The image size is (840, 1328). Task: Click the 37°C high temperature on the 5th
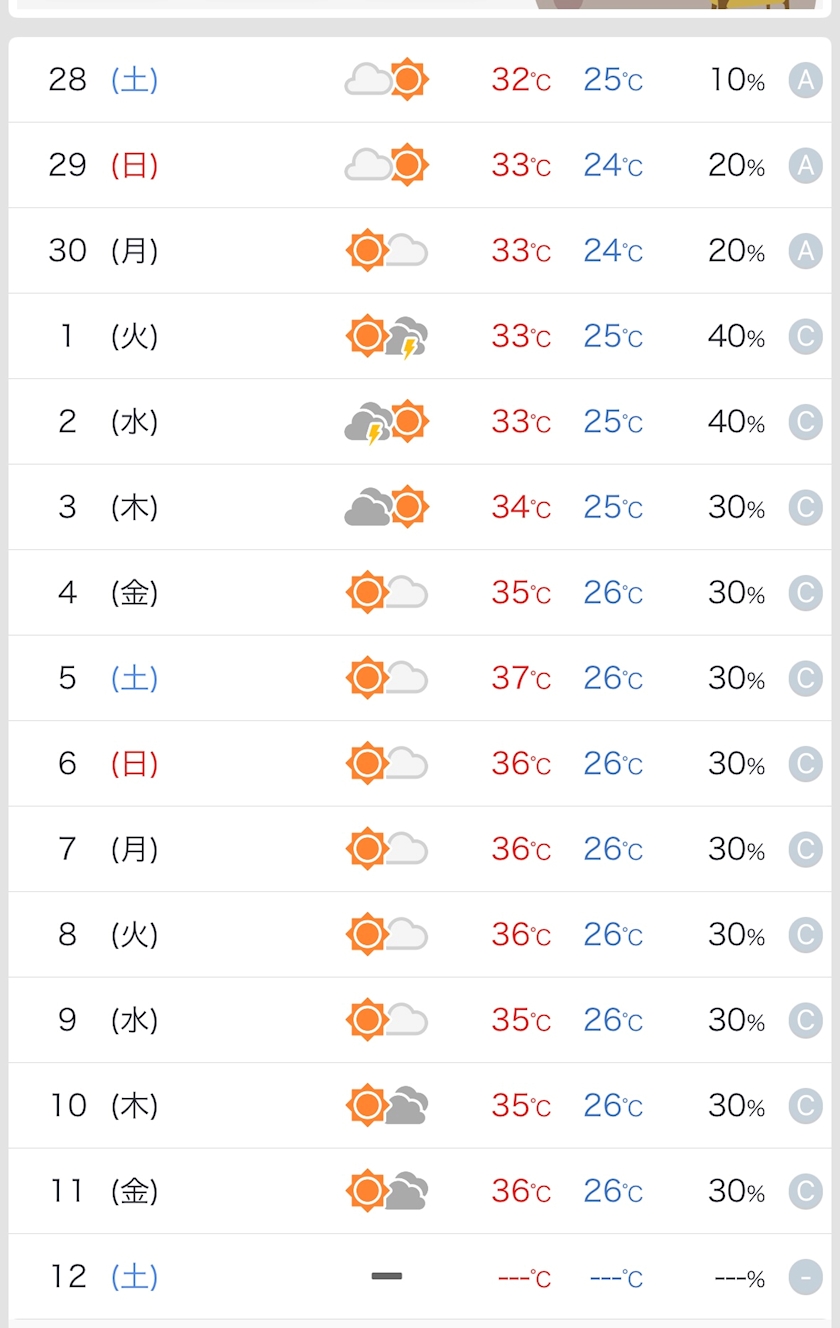click(x=521, y=678)
